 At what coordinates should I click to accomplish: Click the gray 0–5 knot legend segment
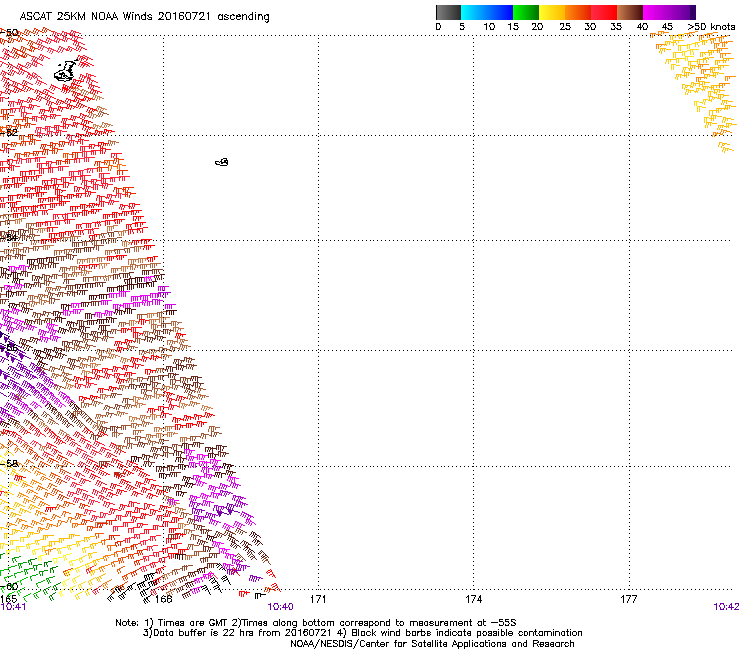click(448, 12)
